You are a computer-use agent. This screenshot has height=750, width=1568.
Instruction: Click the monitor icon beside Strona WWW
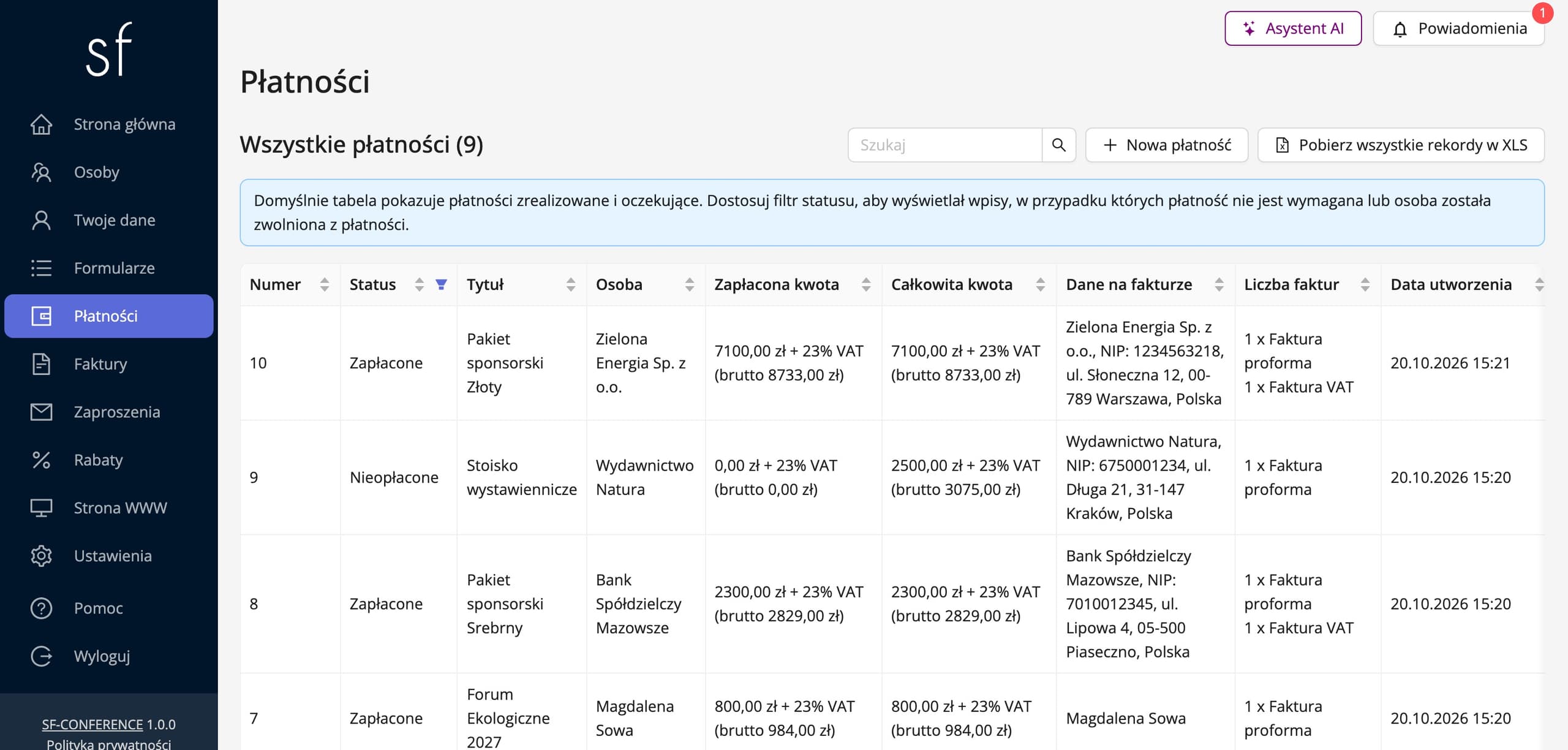pos(41,508)
